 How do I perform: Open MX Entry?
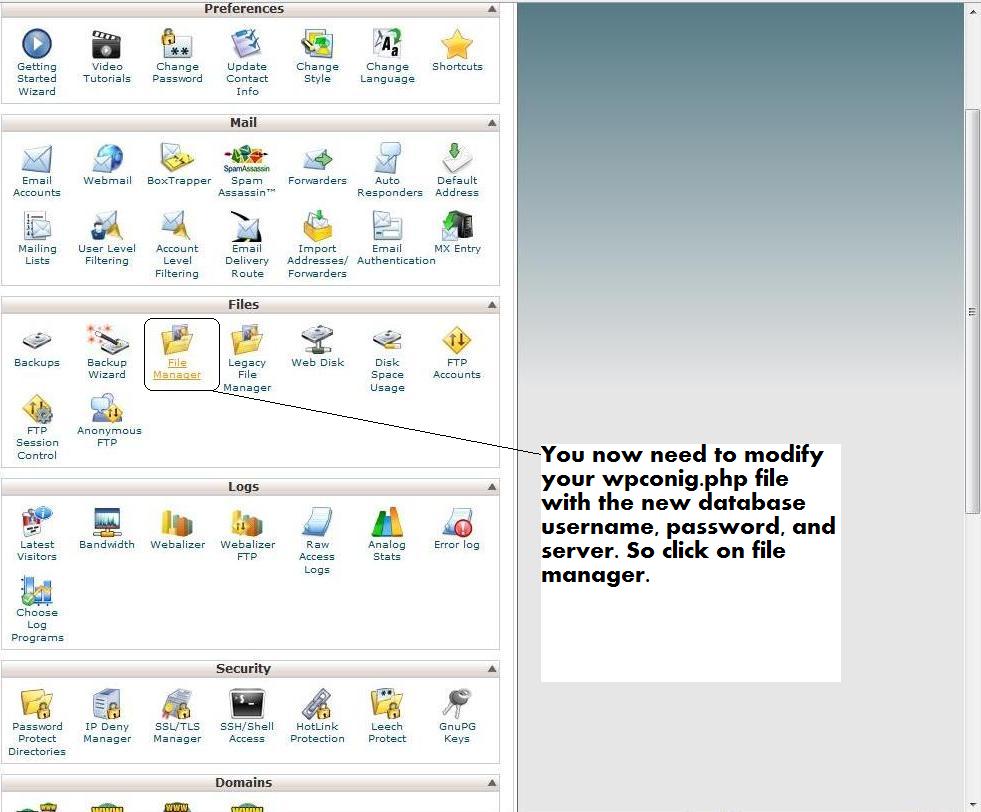[x=457, y=233]
